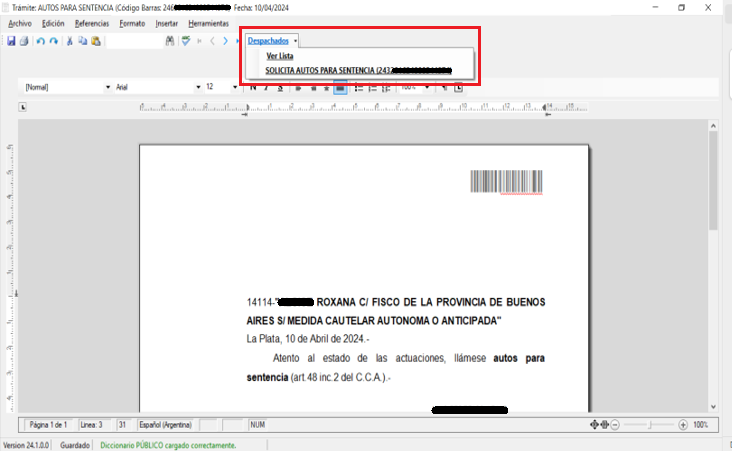Click the Save disk icon

[x=11, y=41]
